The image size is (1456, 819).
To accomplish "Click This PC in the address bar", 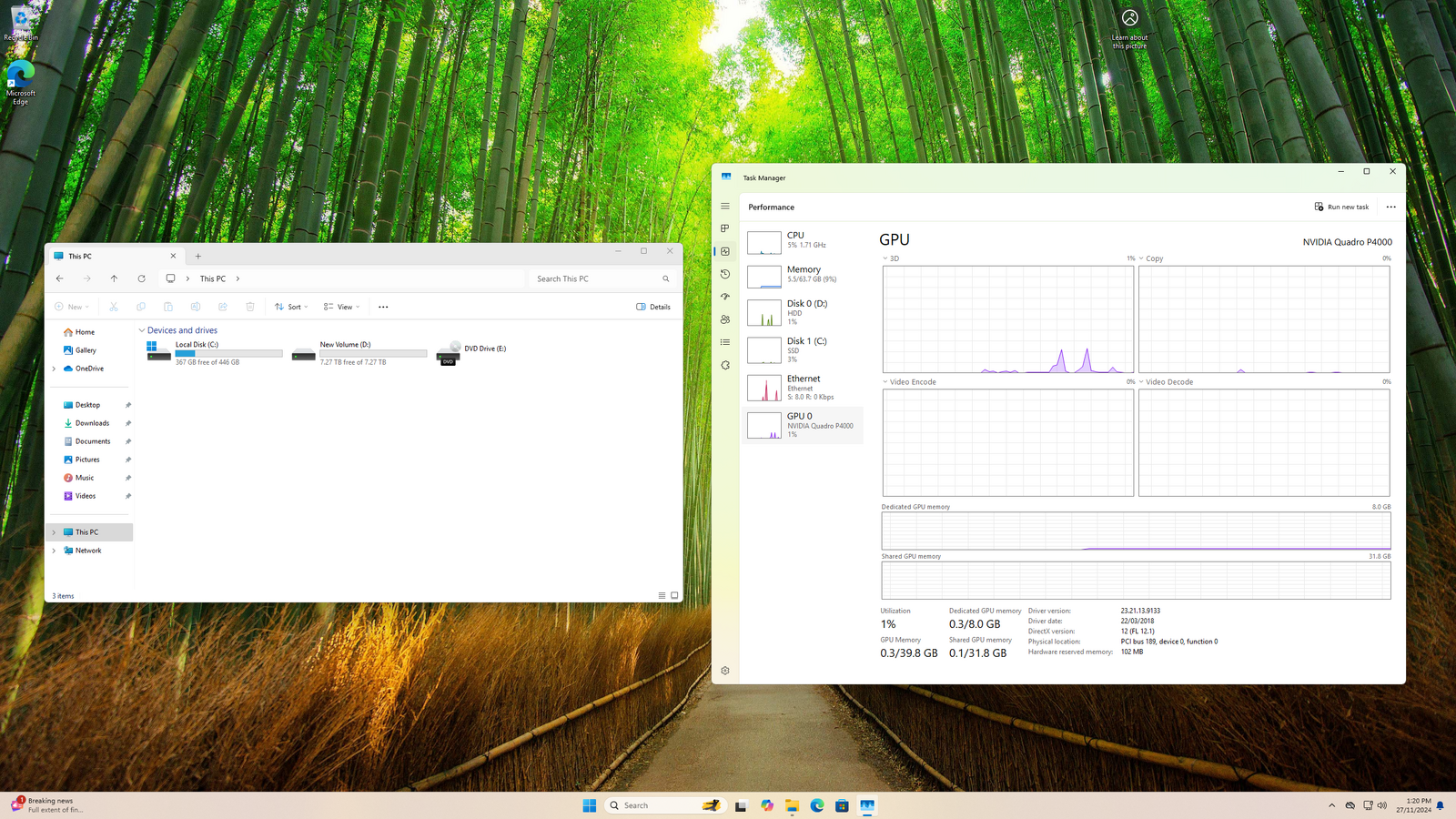I will coord(213,278).
